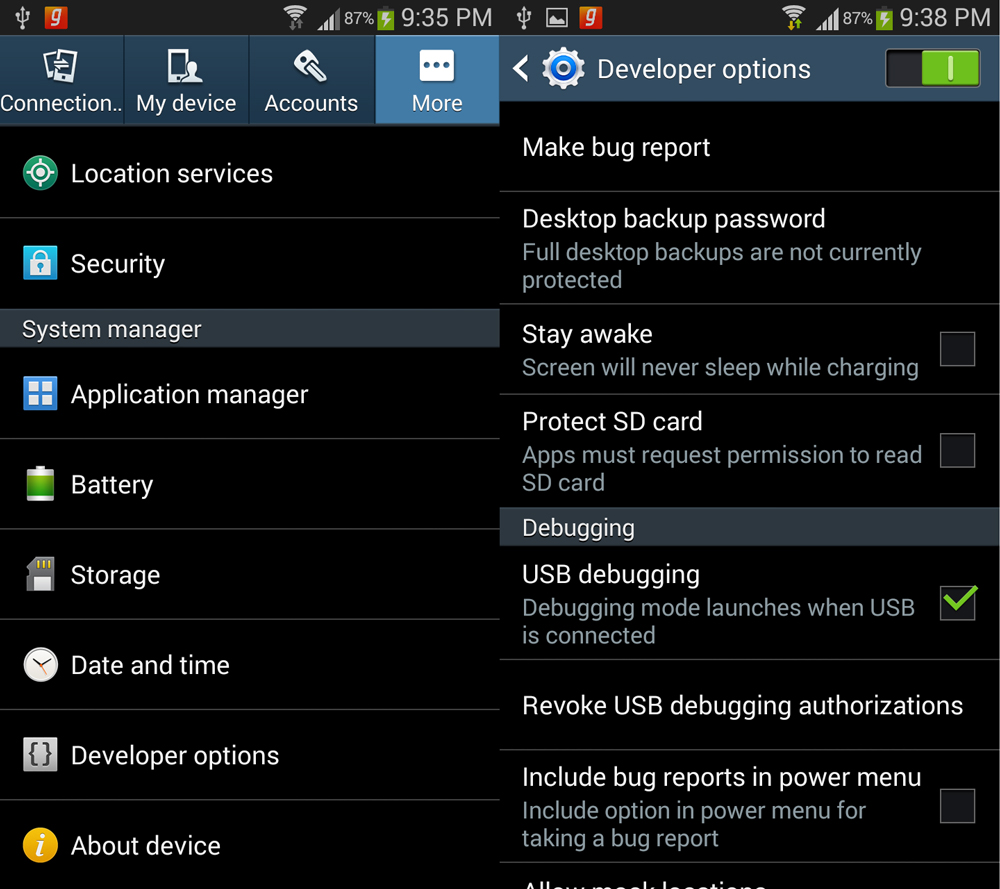1000x889 pixels.
Task: Tap the Date and time clock icon
Action: tap(40, 665)
